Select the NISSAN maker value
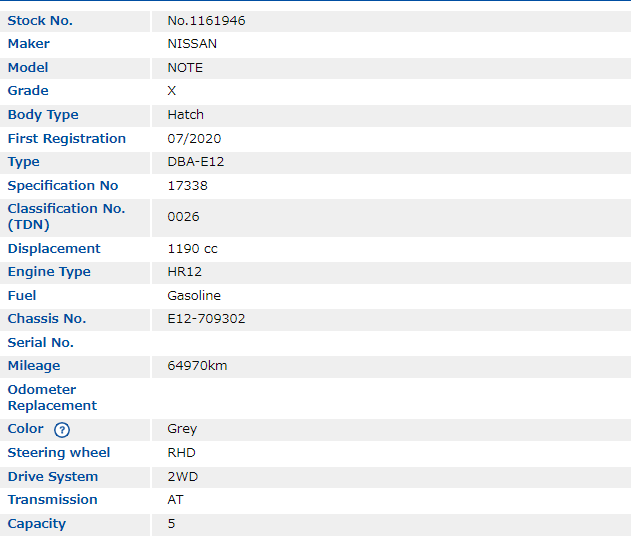This screenshot has height=546, width=631. coord(192,44)
